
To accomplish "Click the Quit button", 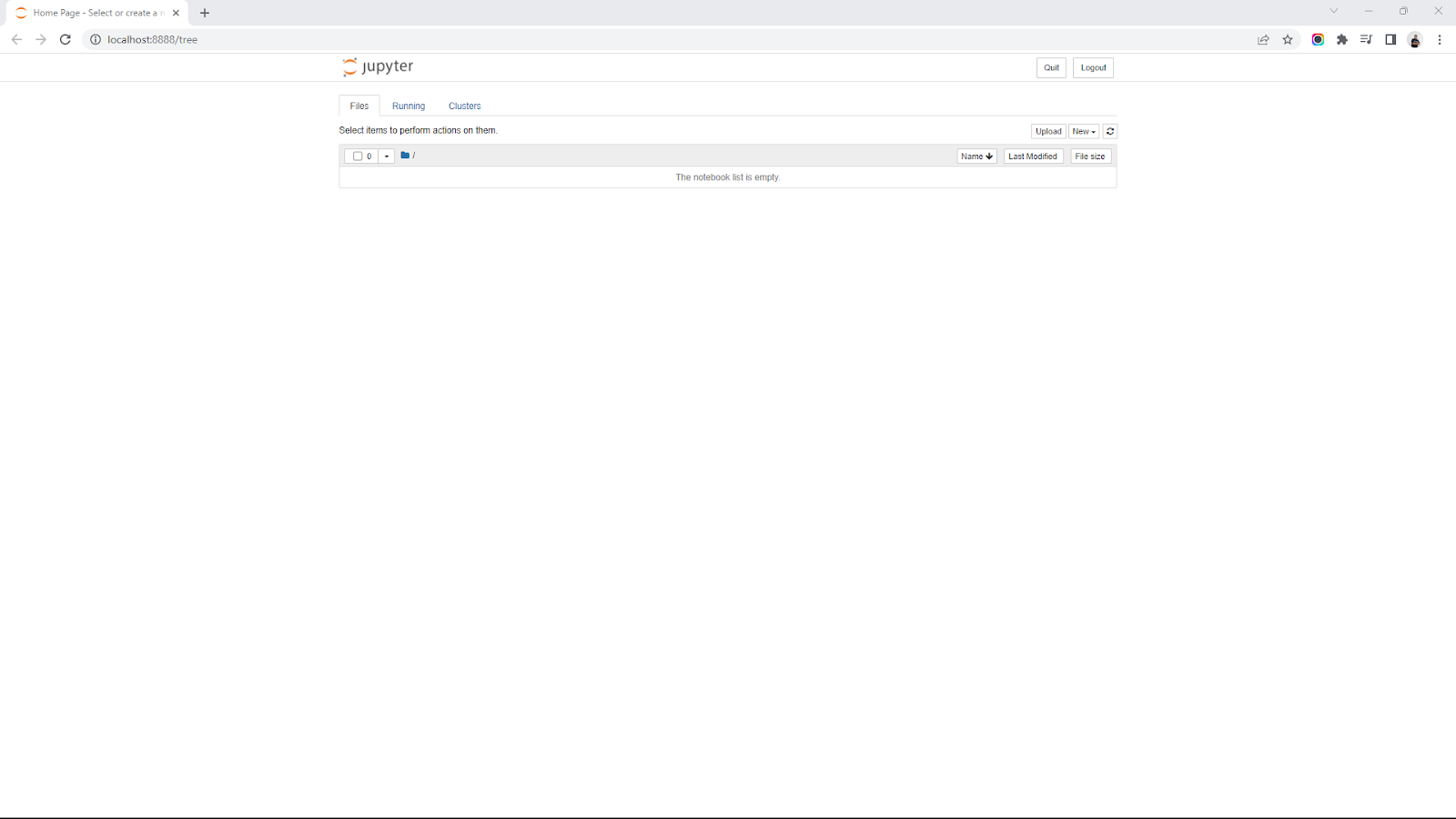I will [x=1051, y=67].
